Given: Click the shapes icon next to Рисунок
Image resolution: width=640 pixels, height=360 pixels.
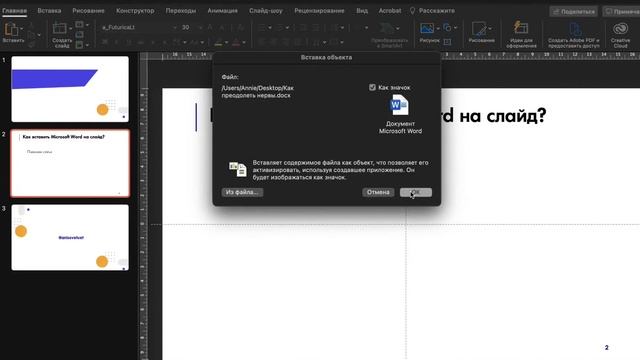Looking at the screenshot, I should (447, 28).
